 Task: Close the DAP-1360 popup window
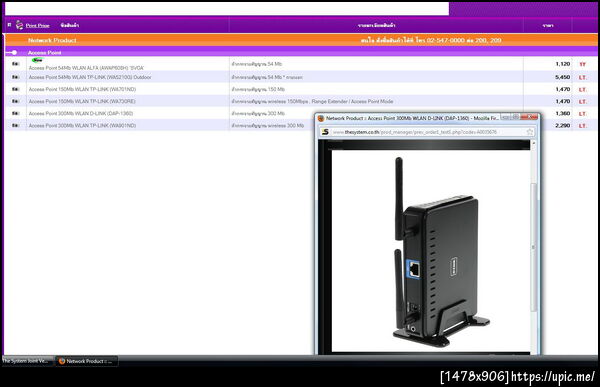[x=529, y=117]
